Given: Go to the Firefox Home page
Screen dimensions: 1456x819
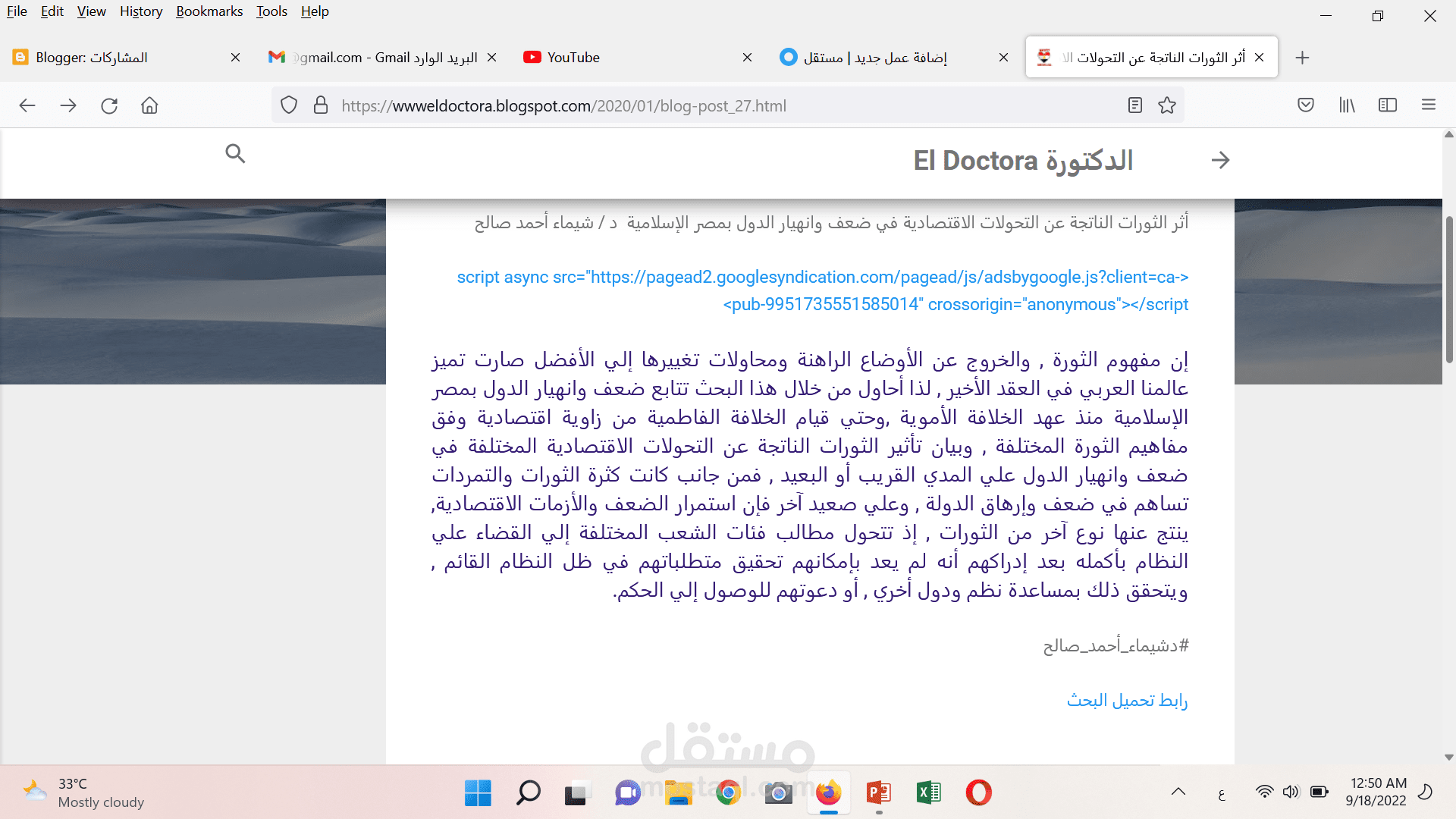Looking at the screenshot, I should (149, 105).
